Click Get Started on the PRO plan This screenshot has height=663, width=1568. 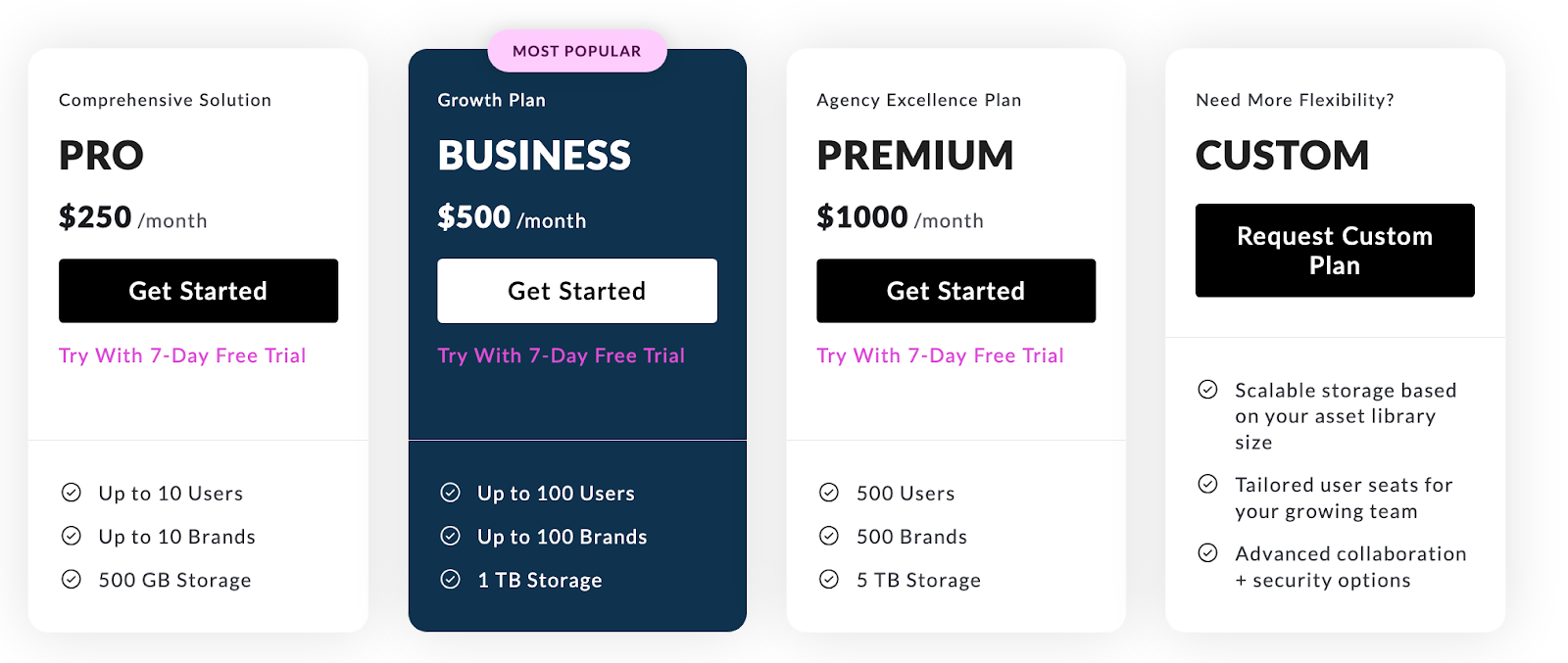click(x=198, y=290)
